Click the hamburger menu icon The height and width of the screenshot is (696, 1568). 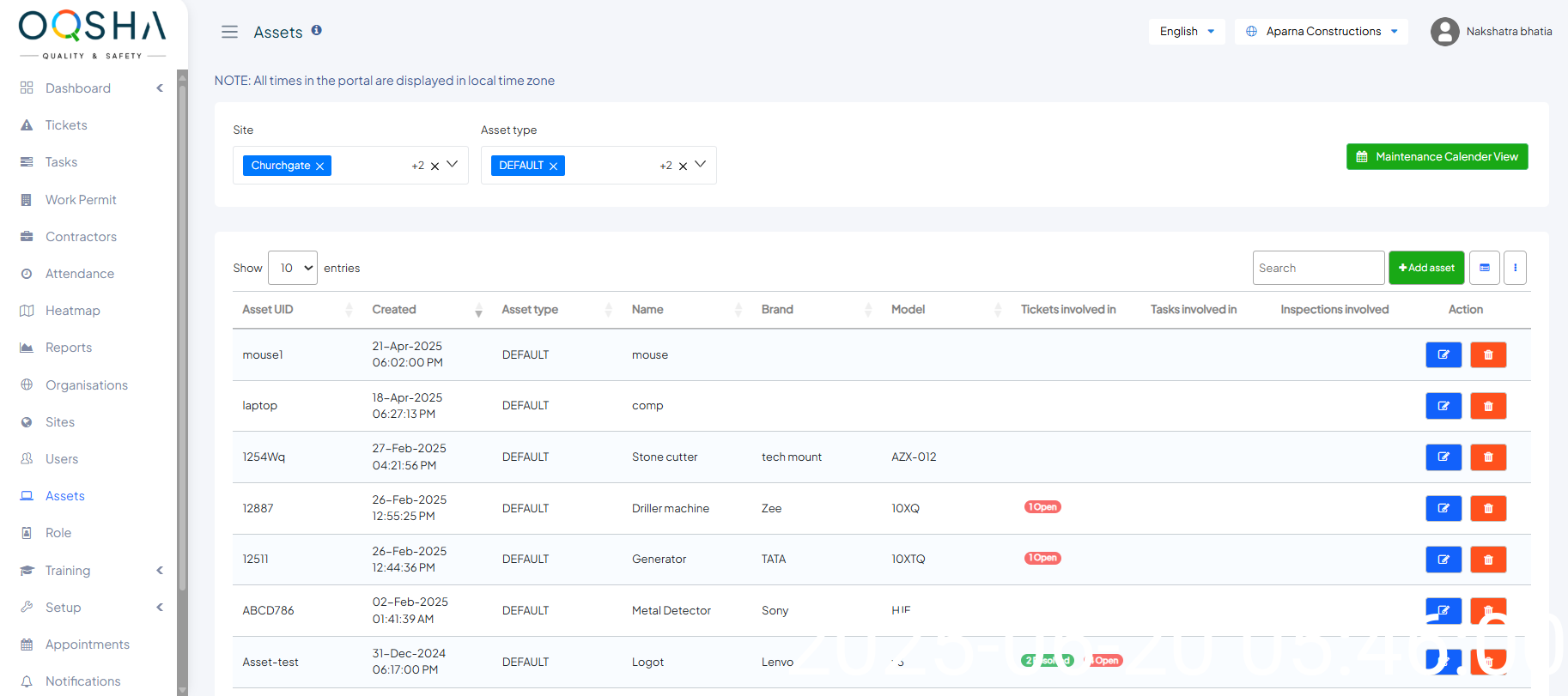coord(229,32)
